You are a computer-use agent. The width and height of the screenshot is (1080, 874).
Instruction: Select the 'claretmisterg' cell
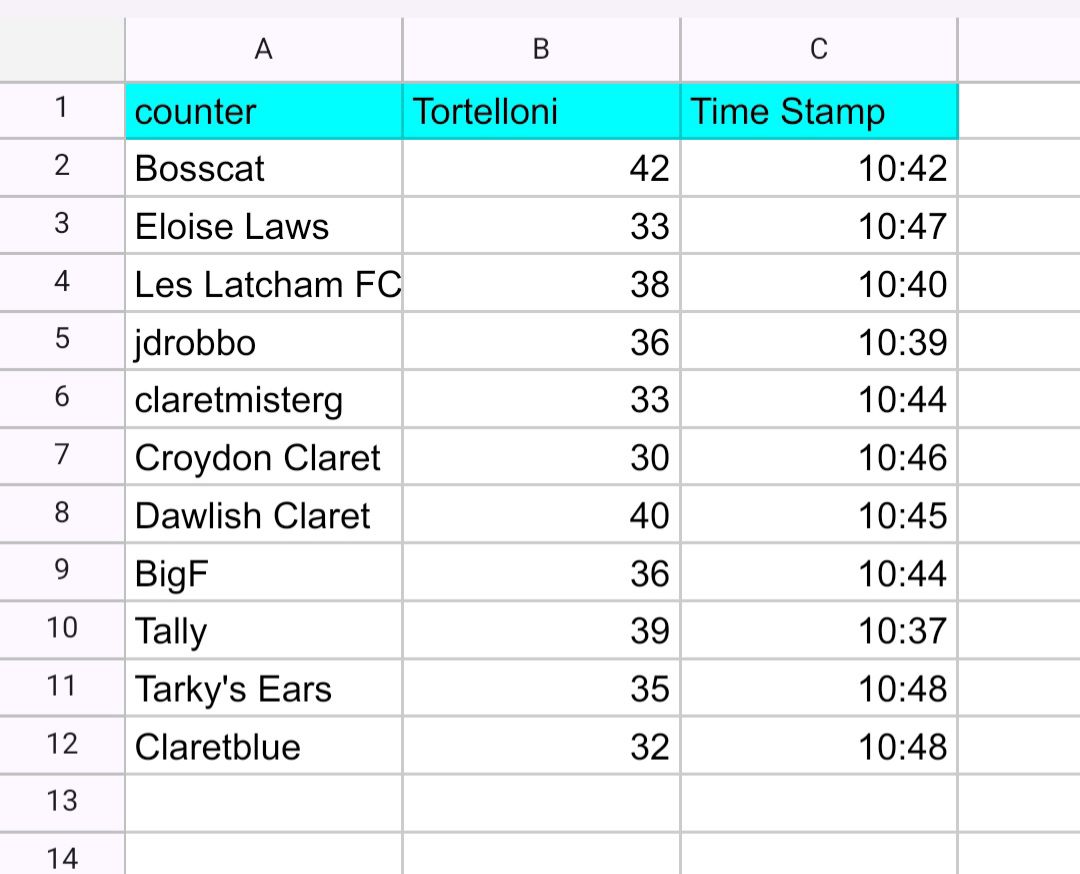point(263,400)
